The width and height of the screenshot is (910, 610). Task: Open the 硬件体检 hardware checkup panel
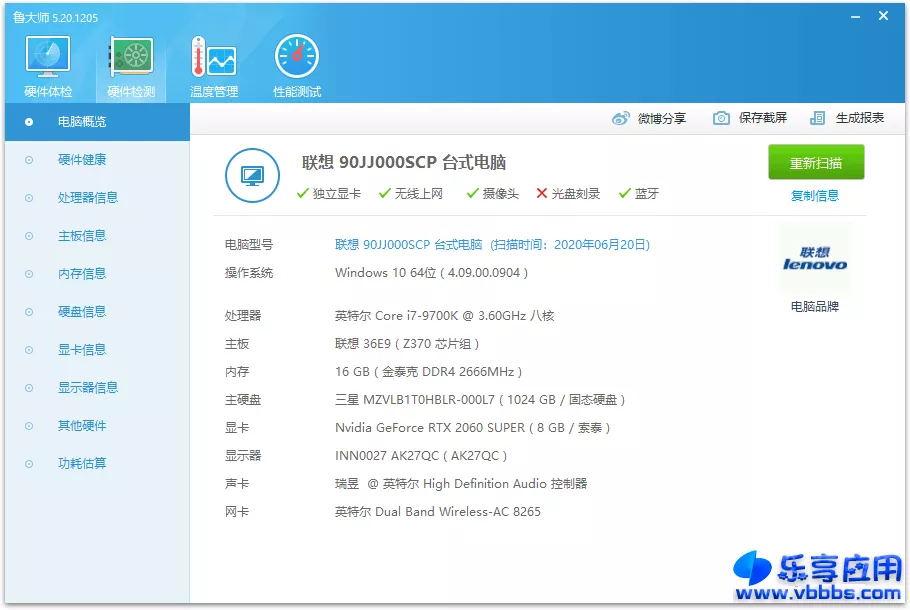pos(46,62)
